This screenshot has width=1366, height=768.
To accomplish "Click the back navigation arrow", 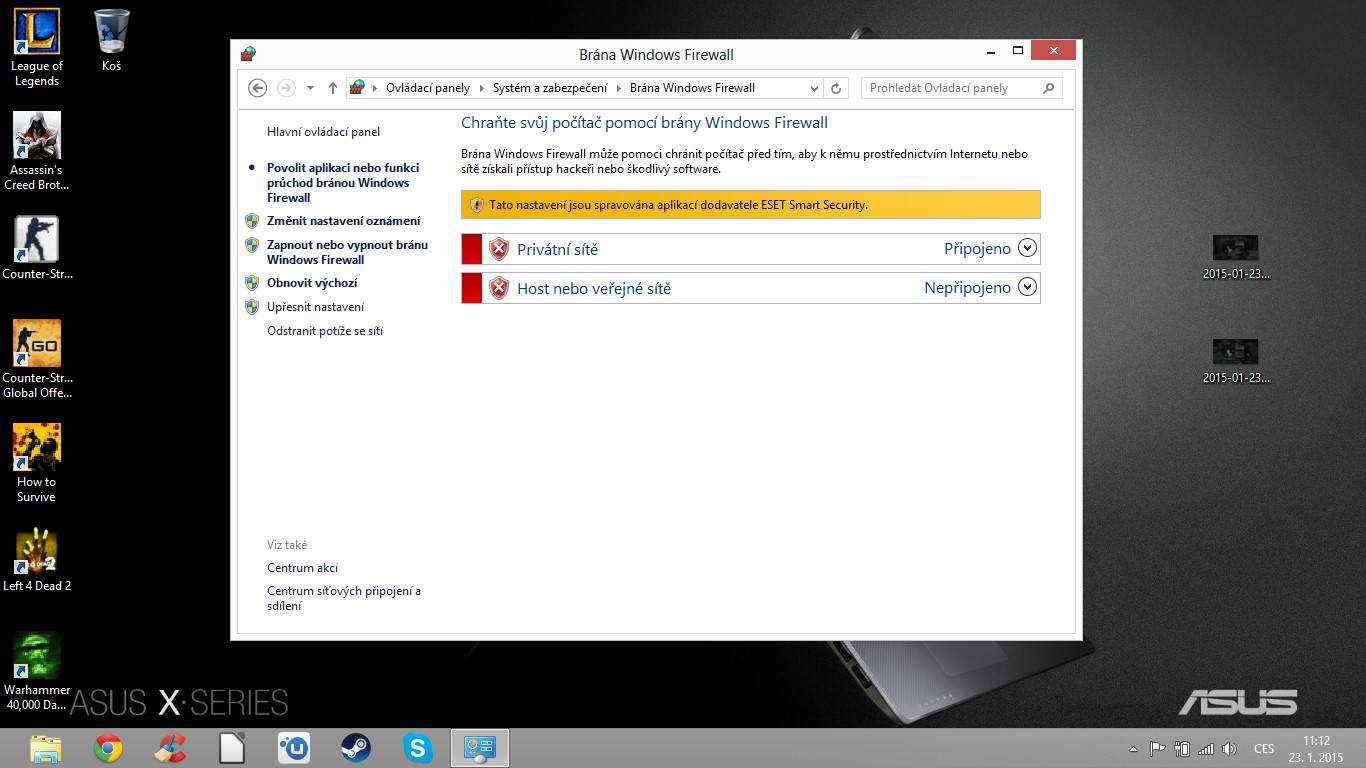I will click(258, 88).
